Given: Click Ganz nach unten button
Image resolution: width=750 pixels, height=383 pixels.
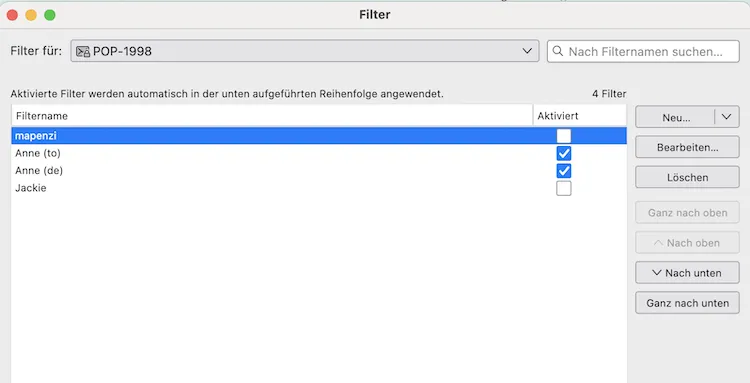Looking at the screenshot, I should (x=687, y=303).
